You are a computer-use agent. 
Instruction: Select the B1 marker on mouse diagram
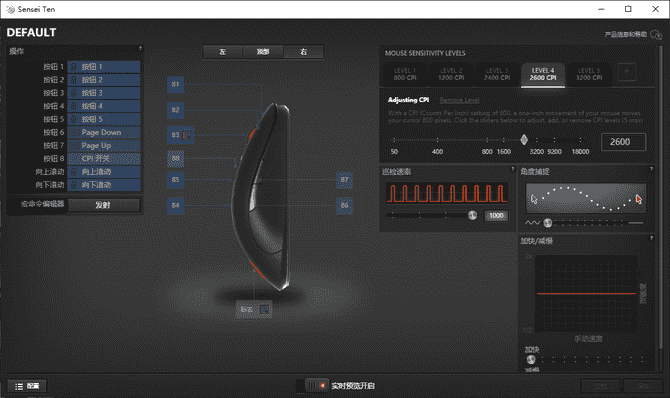click(x=176, y=84)
